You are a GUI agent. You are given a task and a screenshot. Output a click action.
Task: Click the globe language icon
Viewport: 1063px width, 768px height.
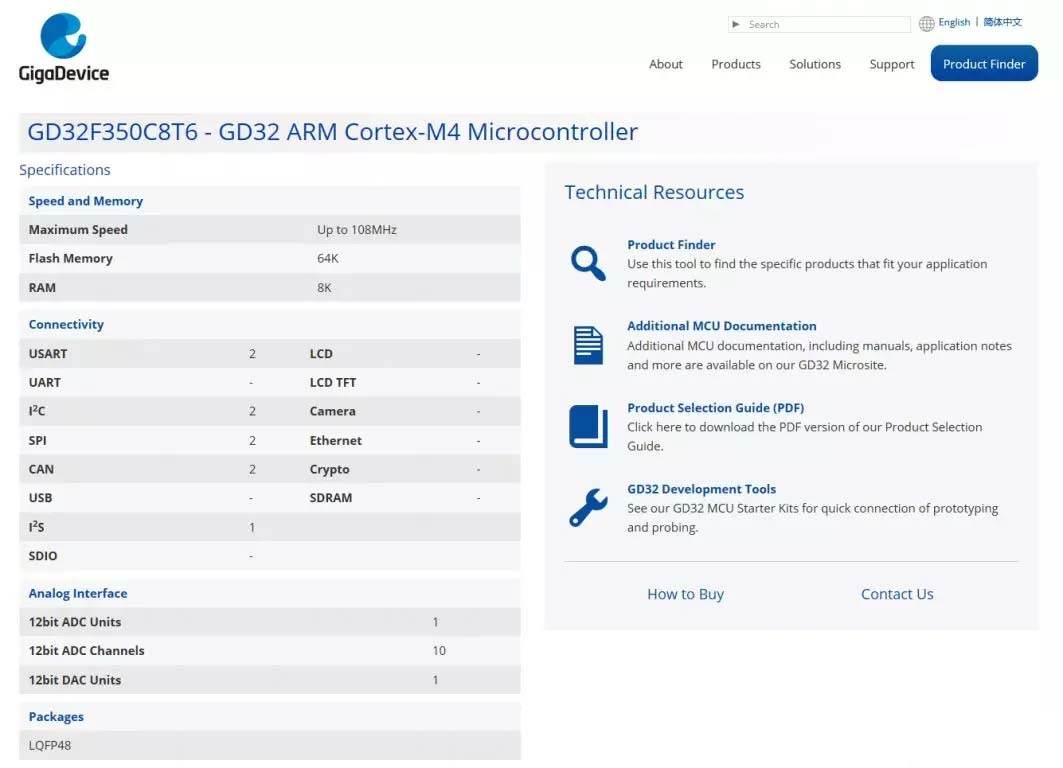926,24
